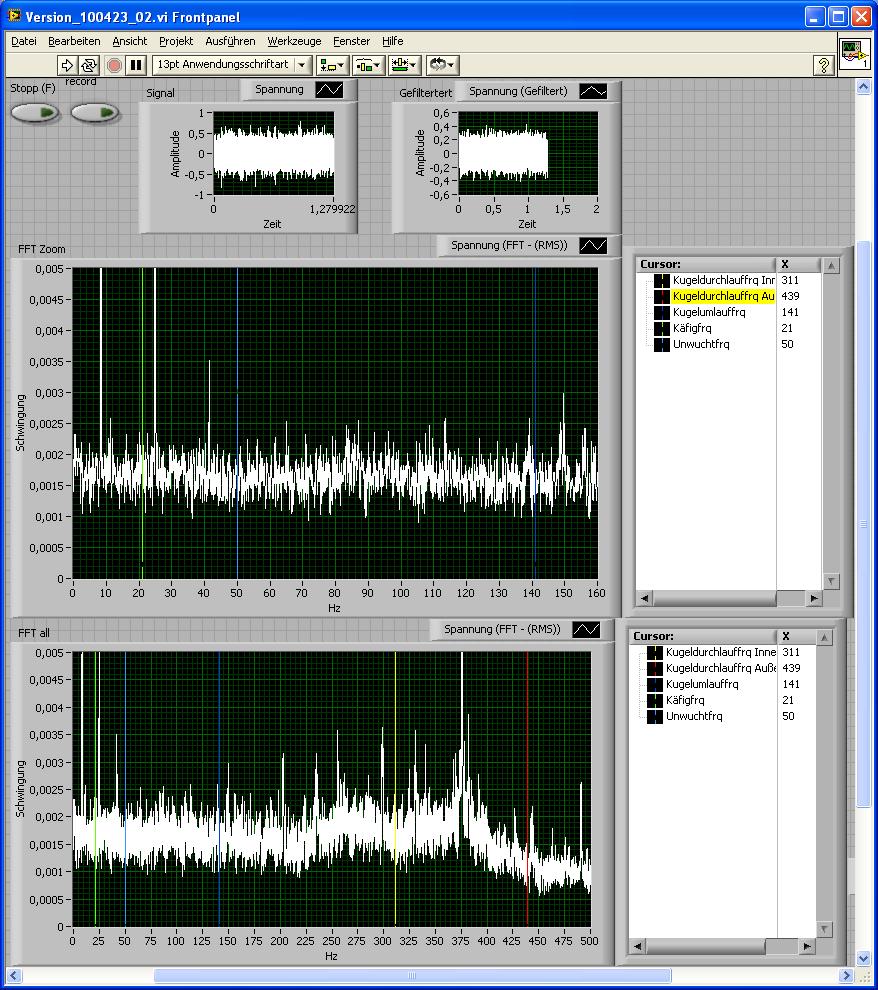878x990 pixels.
Task: Click the VI icon in top-right corner
Action: point(854,54)
